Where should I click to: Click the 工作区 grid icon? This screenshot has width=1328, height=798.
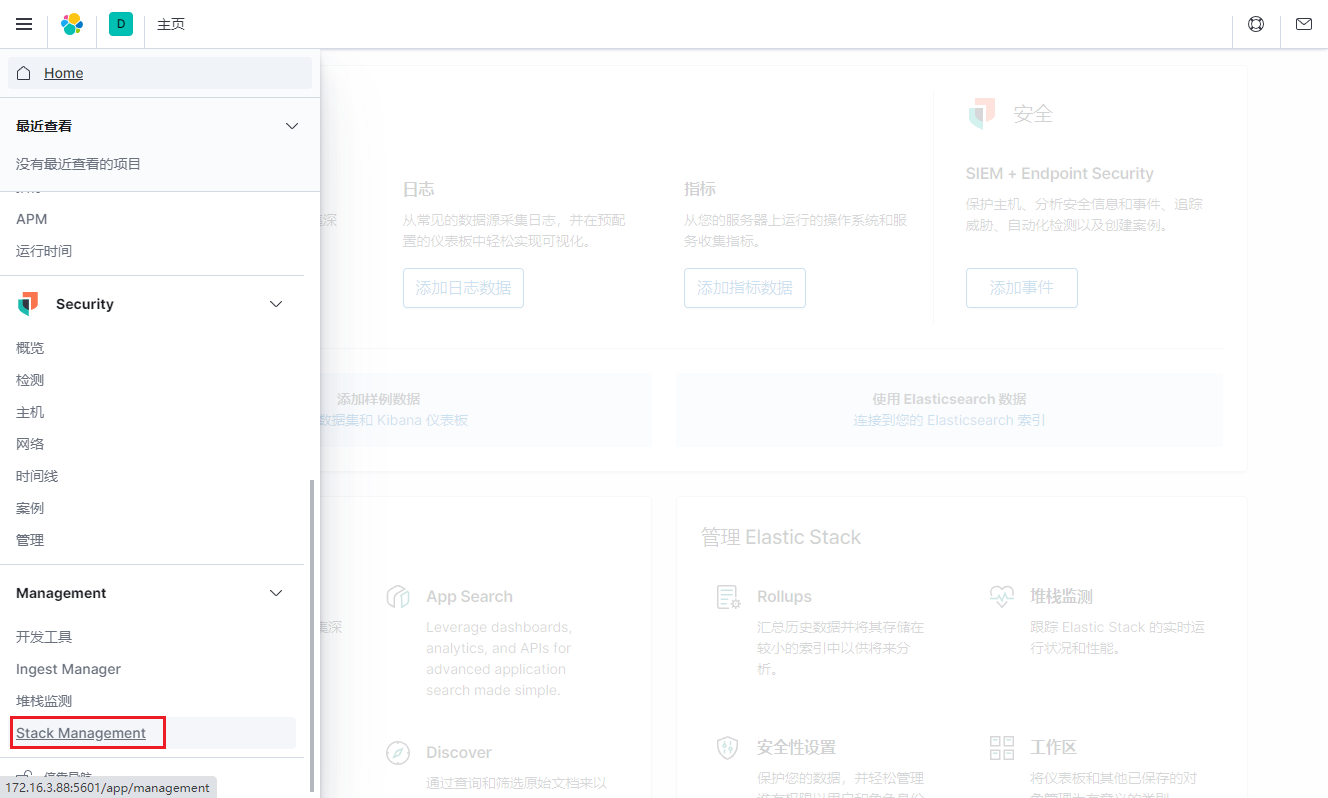coord(1002,747)
